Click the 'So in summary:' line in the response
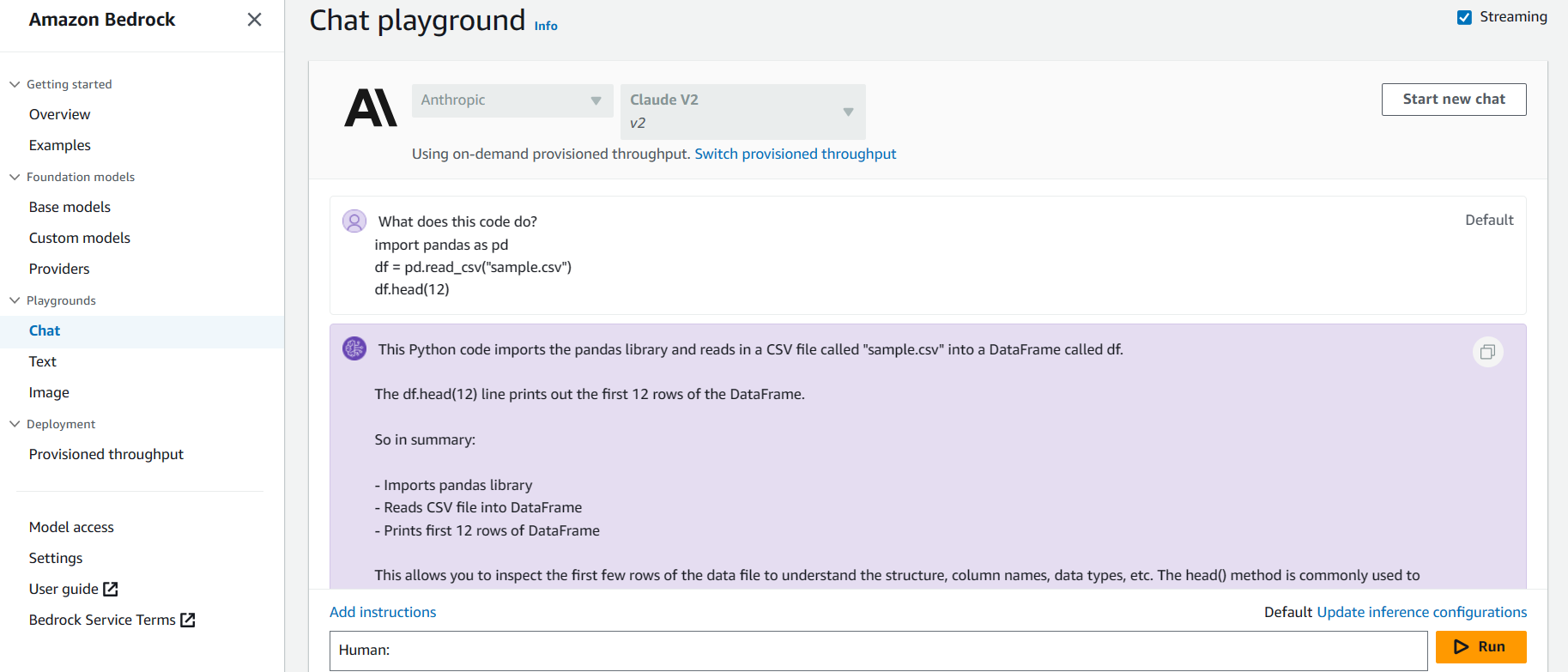 click(425, 439)
